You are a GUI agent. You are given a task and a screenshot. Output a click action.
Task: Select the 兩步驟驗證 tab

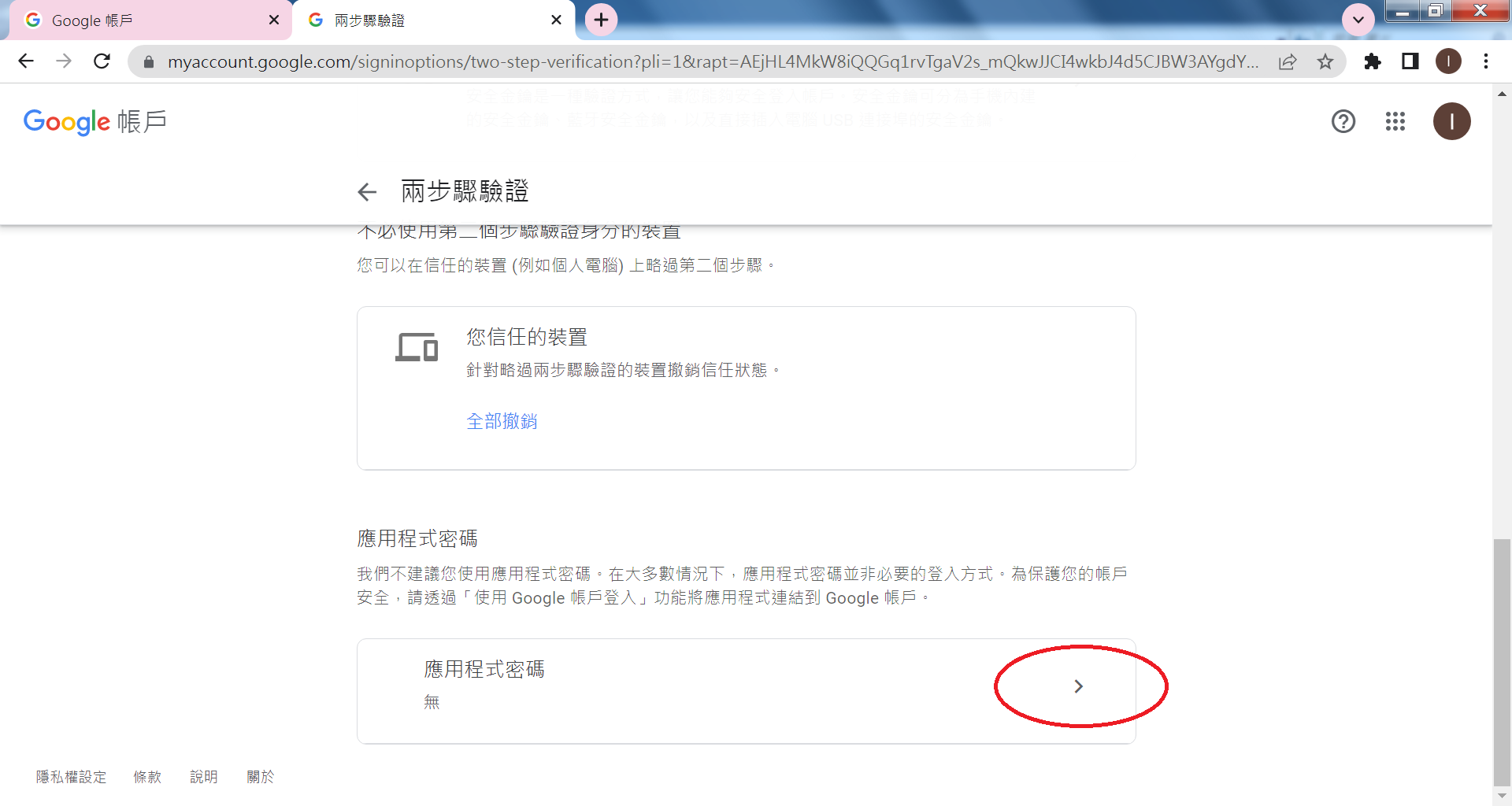(433, 20)
